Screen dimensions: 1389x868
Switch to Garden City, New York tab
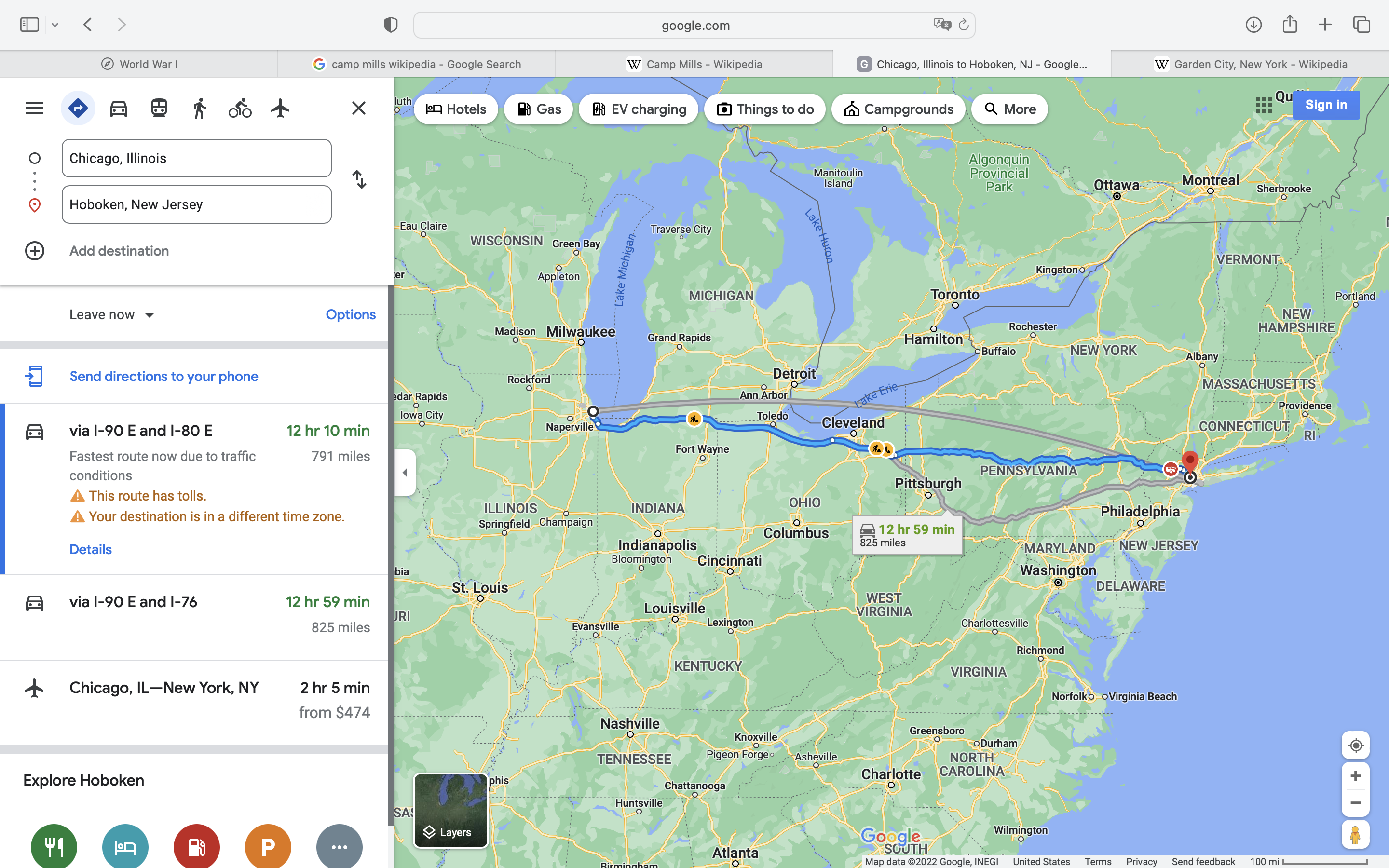click(x=1250, y=64)
